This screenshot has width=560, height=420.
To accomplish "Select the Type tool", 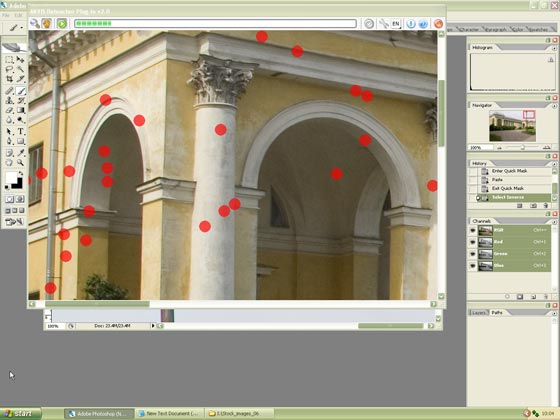I will click(x=20, y=132).
